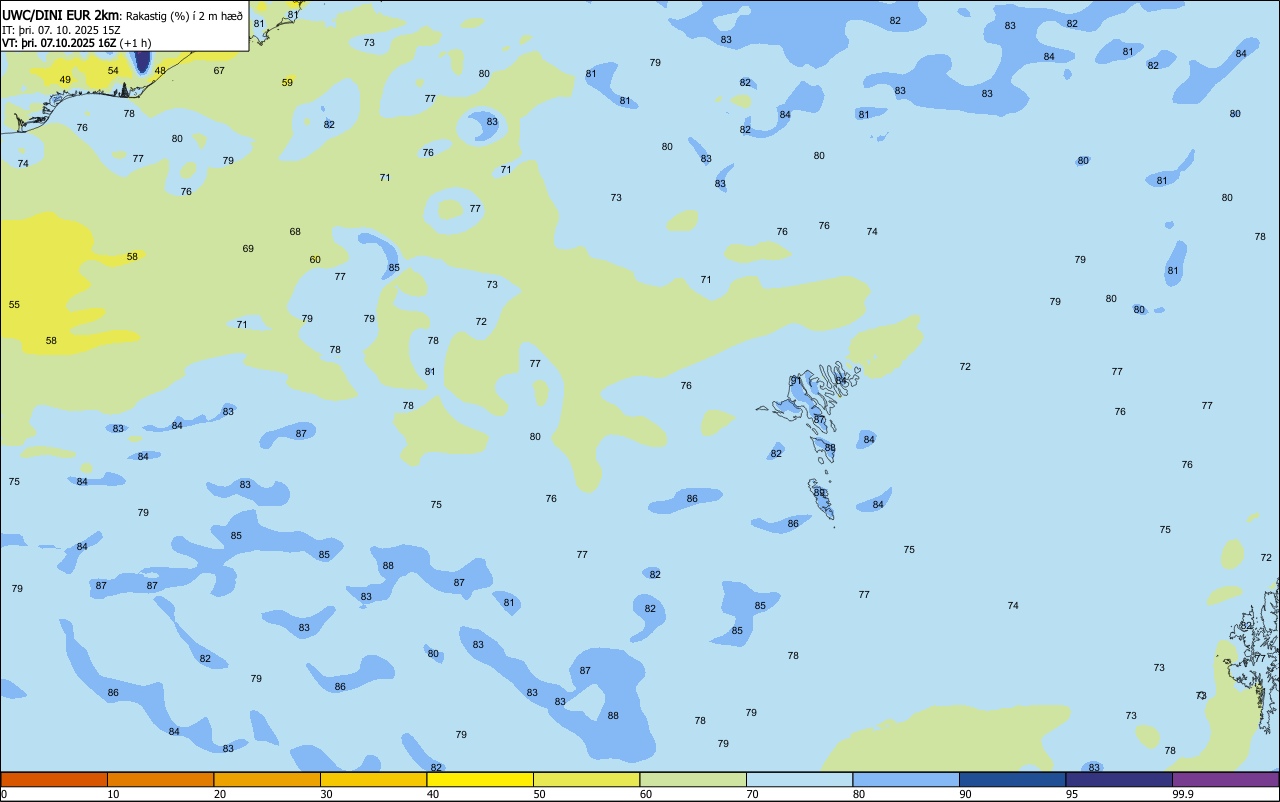The width and height of the screenshot is (1280, 802).
Task: Click the 'IT: þri. 07. 10. 2025 15Z' line
Action: tap(61, 29)
